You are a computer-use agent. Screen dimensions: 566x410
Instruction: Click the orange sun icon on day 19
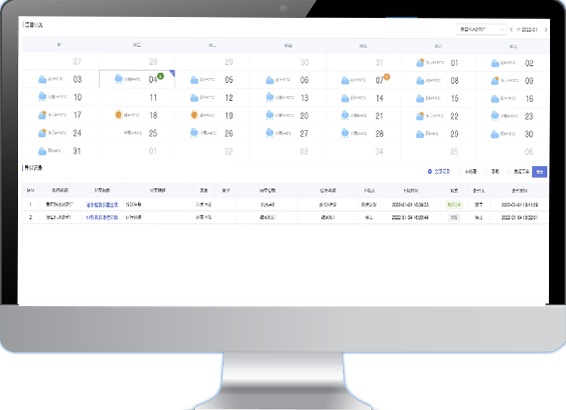tap(194, 115)
